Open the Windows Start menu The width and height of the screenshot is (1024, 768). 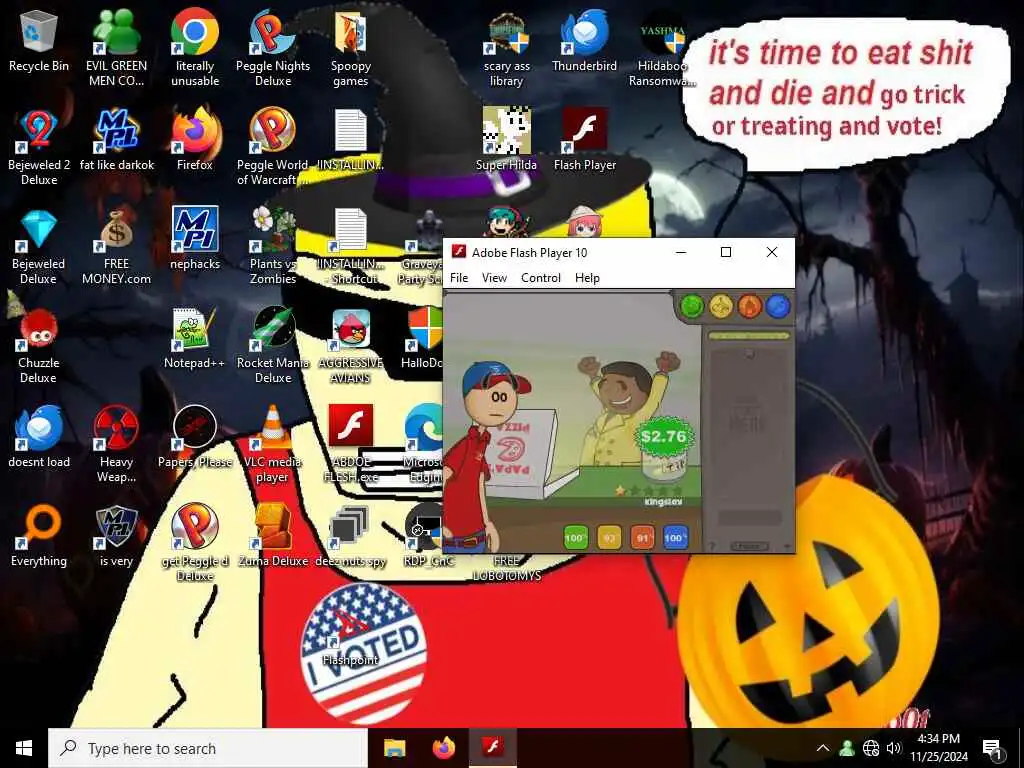click(x=24, y=748)
